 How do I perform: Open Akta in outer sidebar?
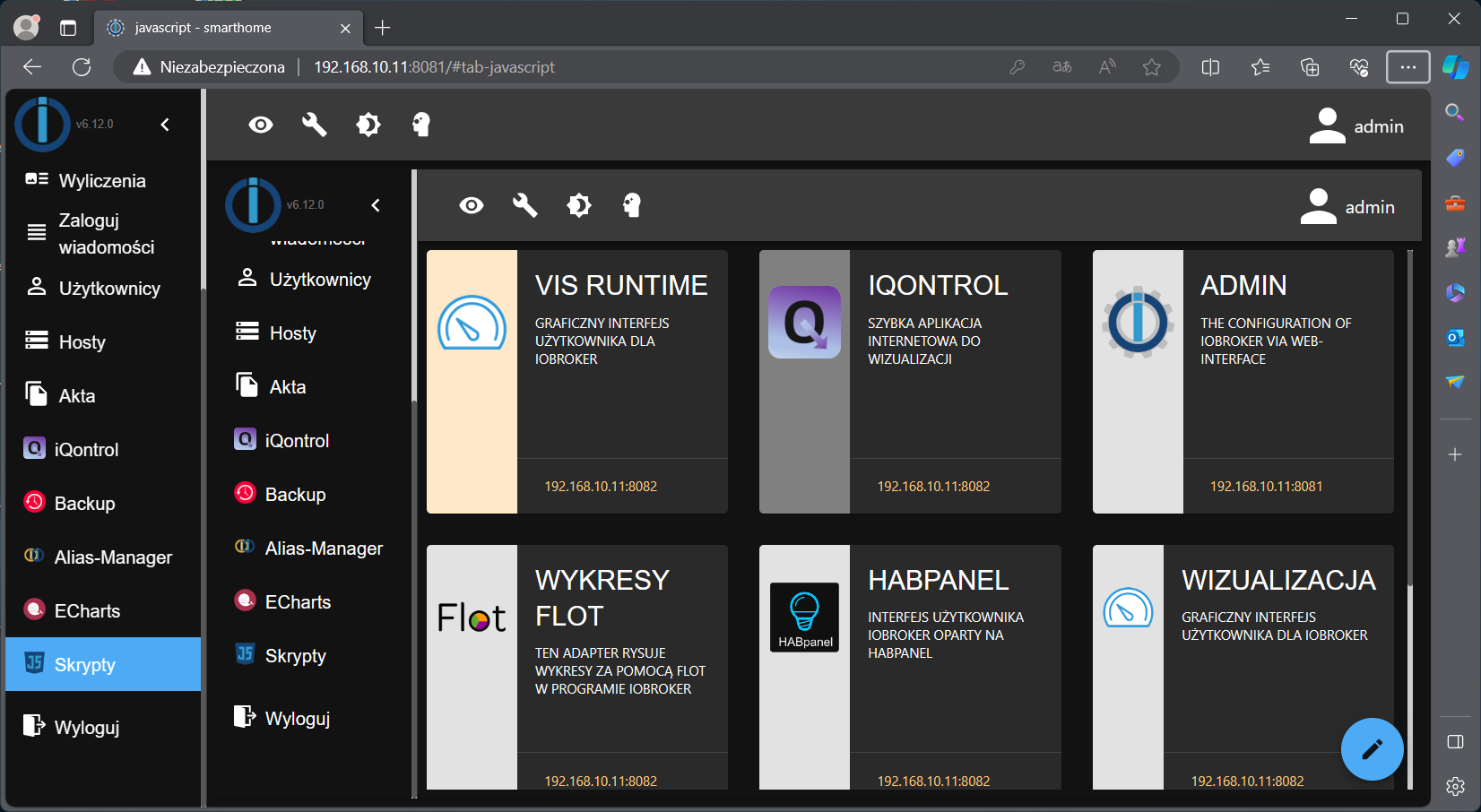click(103, 395)
